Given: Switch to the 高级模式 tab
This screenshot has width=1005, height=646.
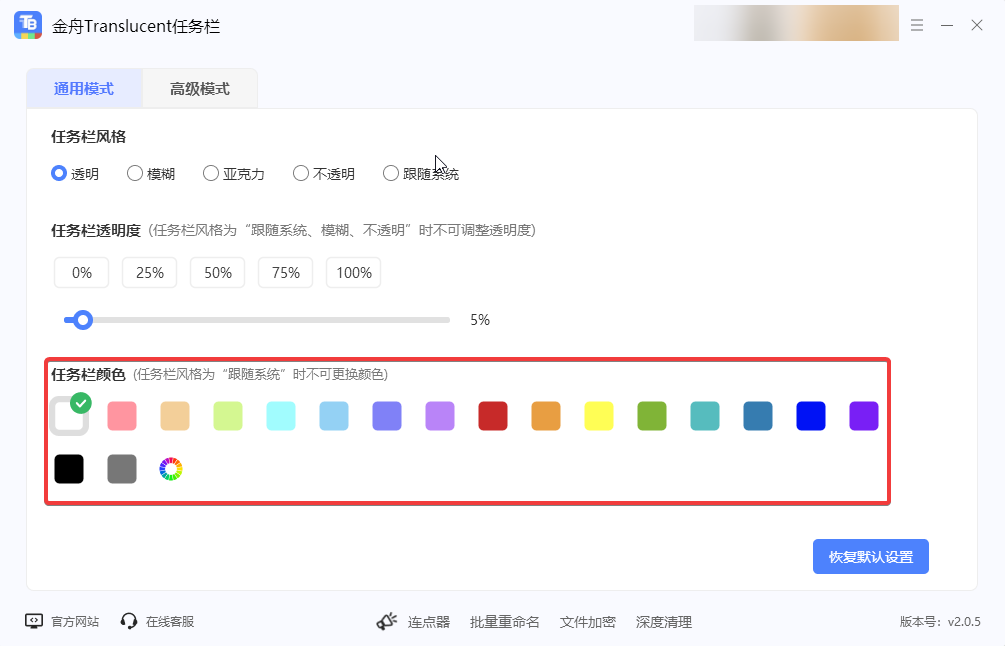Looking at the screenshot, I should 199,88.
